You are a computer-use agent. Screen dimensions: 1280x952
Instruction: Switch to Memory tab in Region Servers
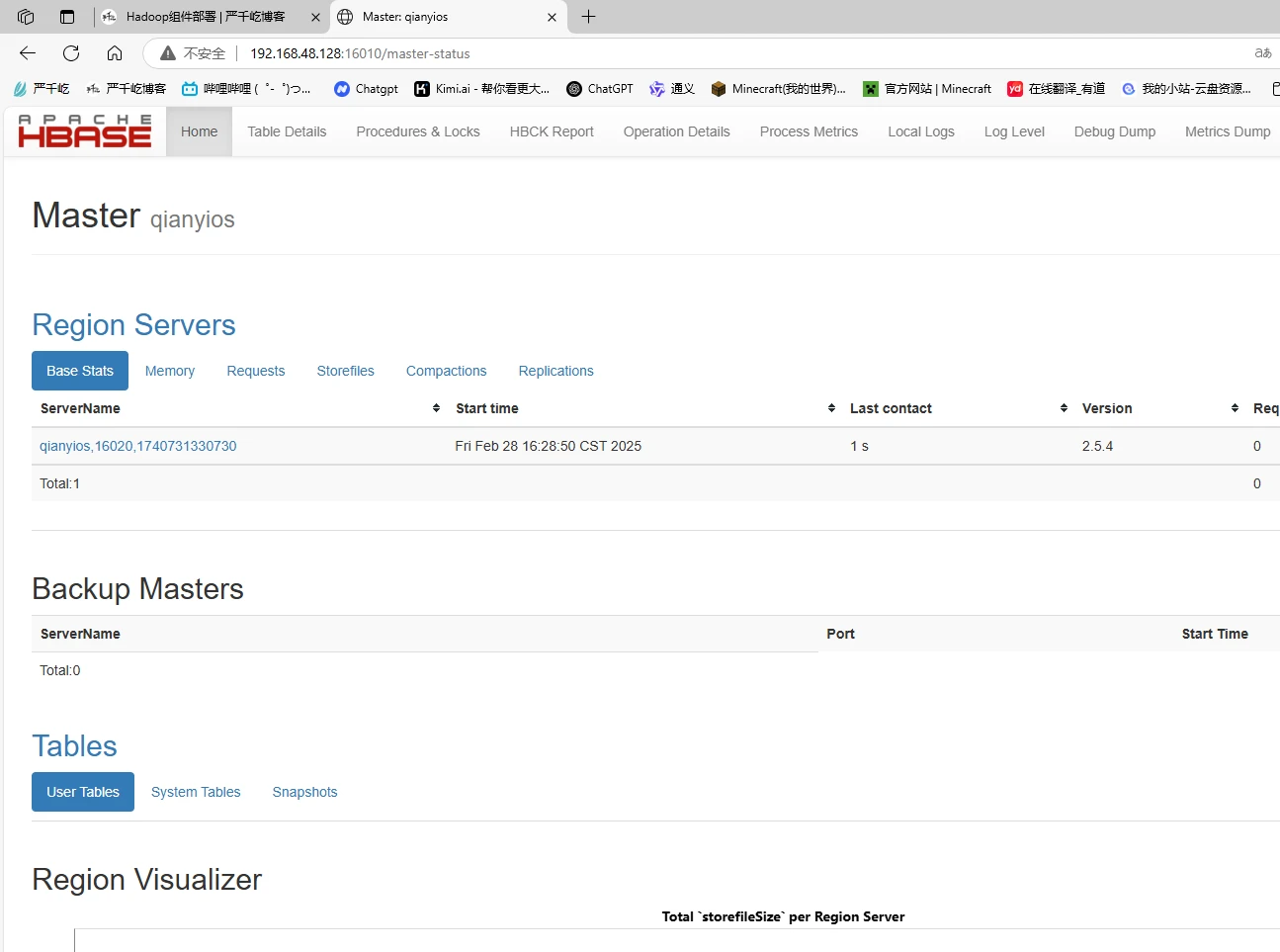coord(170,371)
